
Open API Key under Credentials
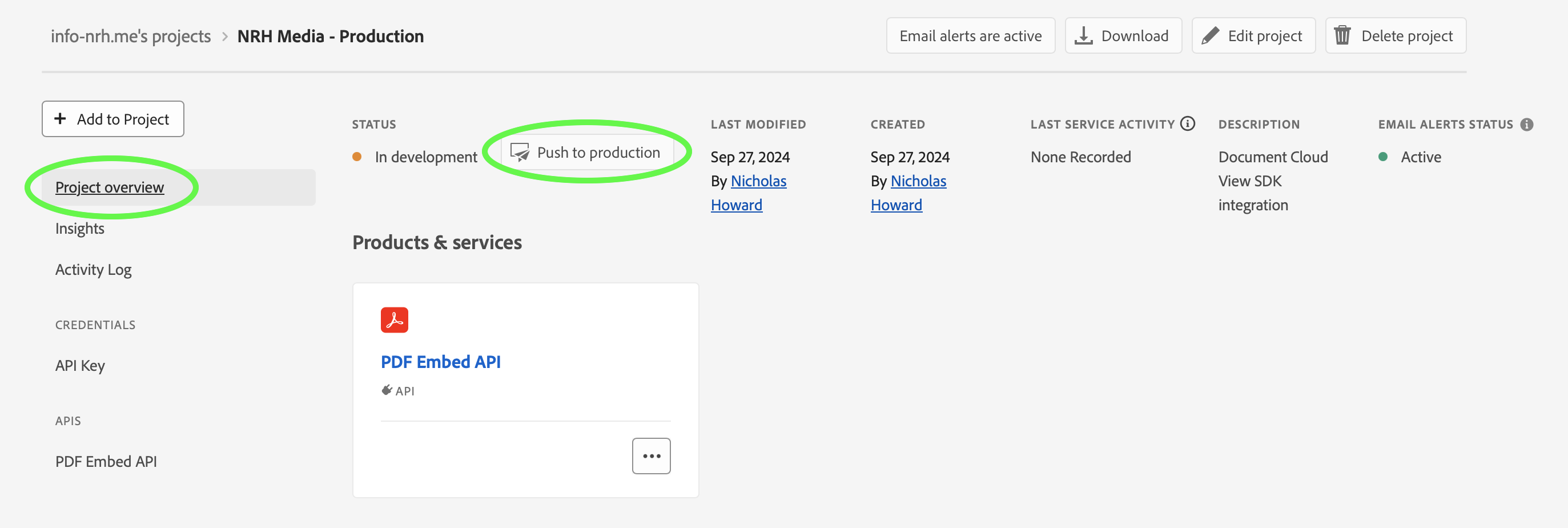pos(80,365)
